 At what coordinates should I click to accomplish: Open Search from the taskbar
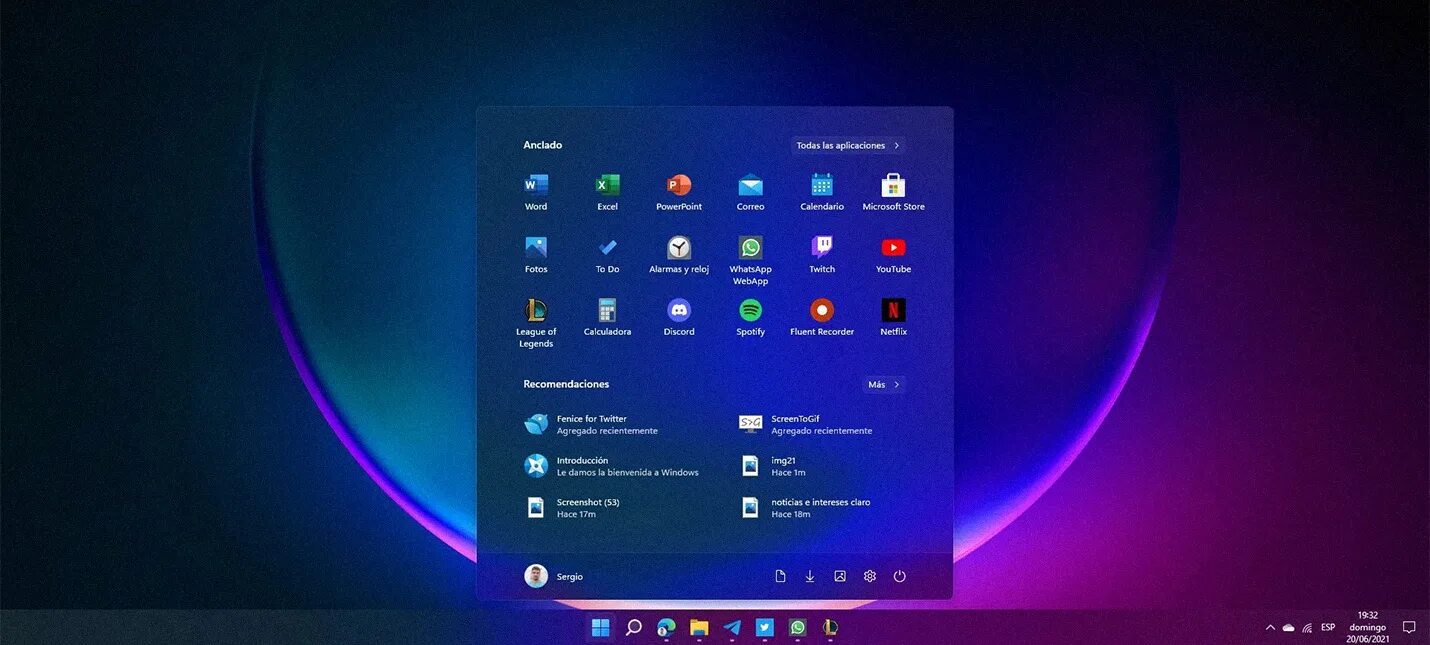point(633,628)
